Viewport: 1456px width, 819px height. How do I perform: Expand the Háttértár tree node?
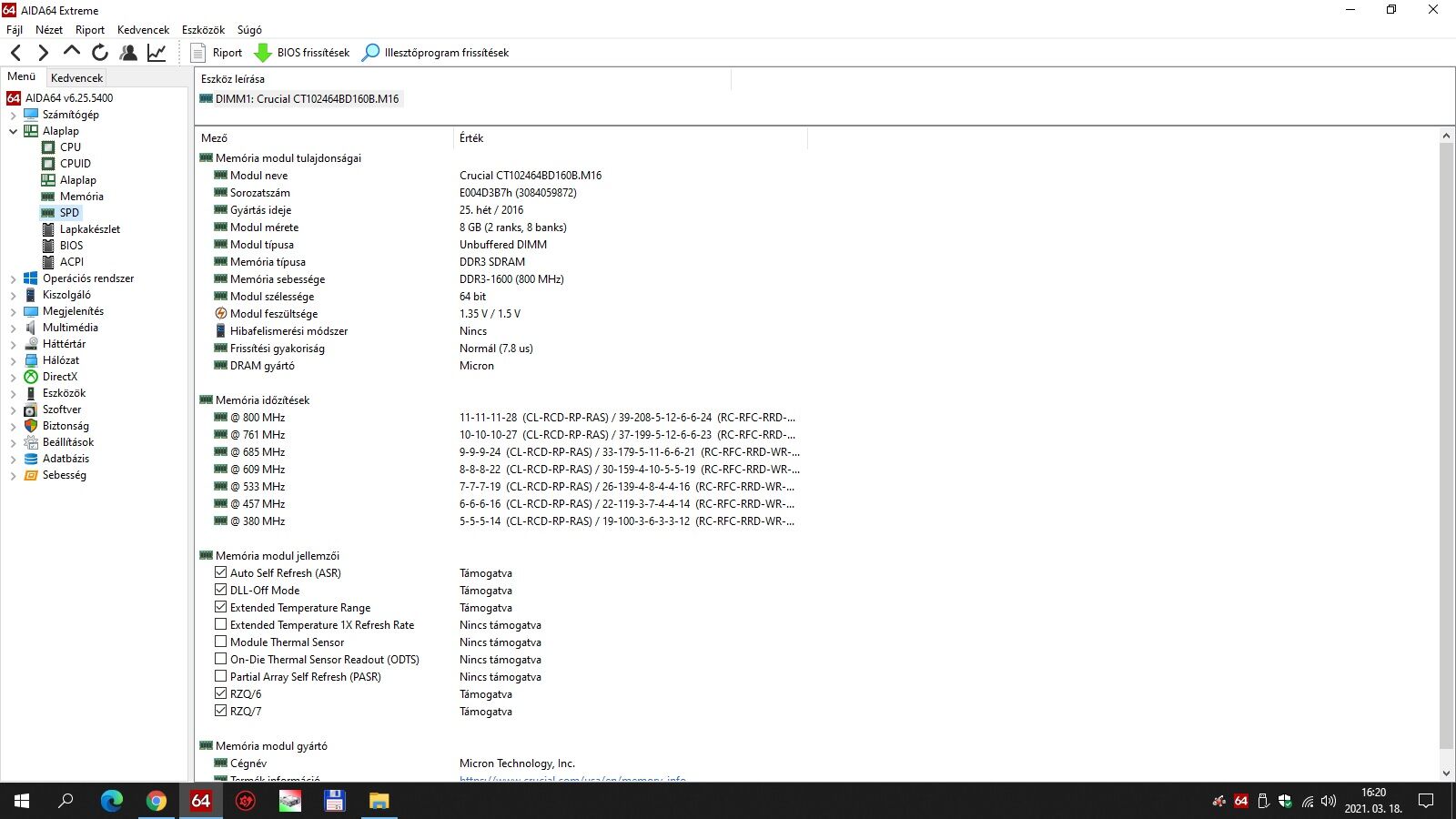(x=13, y=344)
